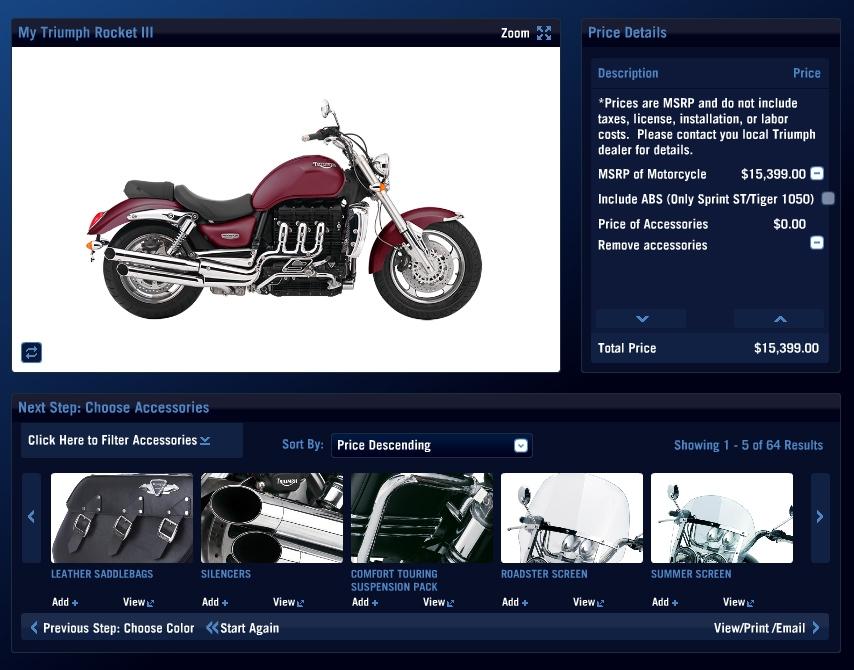
Task: Click minus icon beside Remove accessories
Action: 817,242
